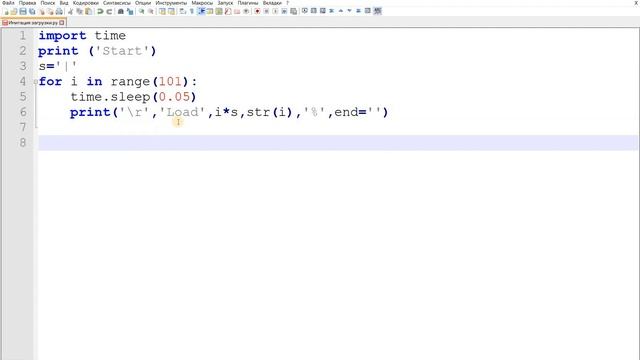Show the Document Map panel

[x=219, y=11]
